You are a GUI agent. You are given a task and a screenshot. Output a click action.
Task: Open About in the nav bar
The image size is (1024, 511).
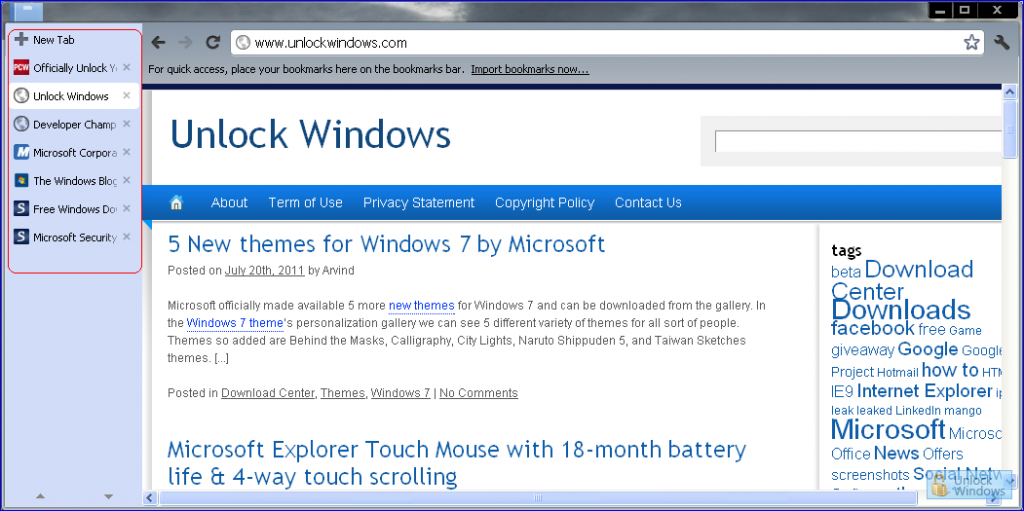229,203
